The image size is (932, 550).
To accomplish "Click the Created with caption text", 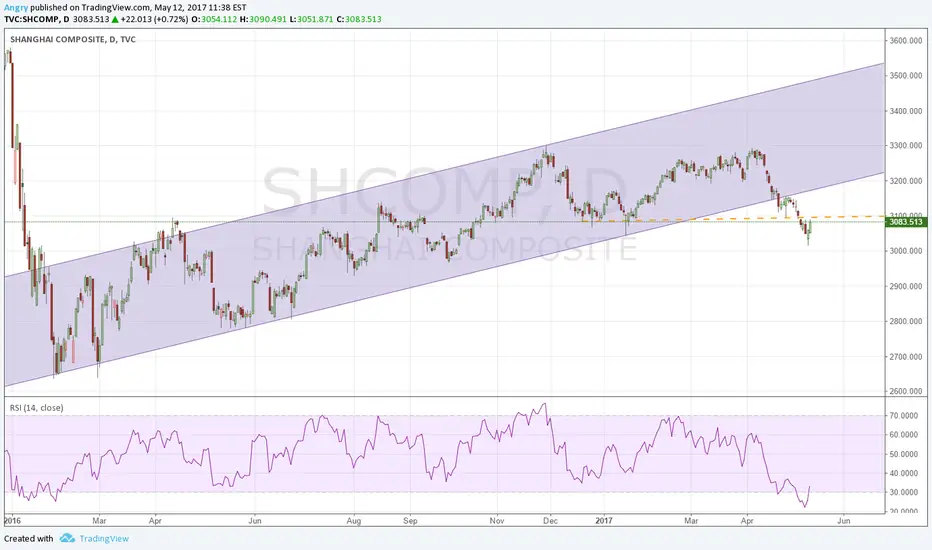I will (x=29, y=539).
